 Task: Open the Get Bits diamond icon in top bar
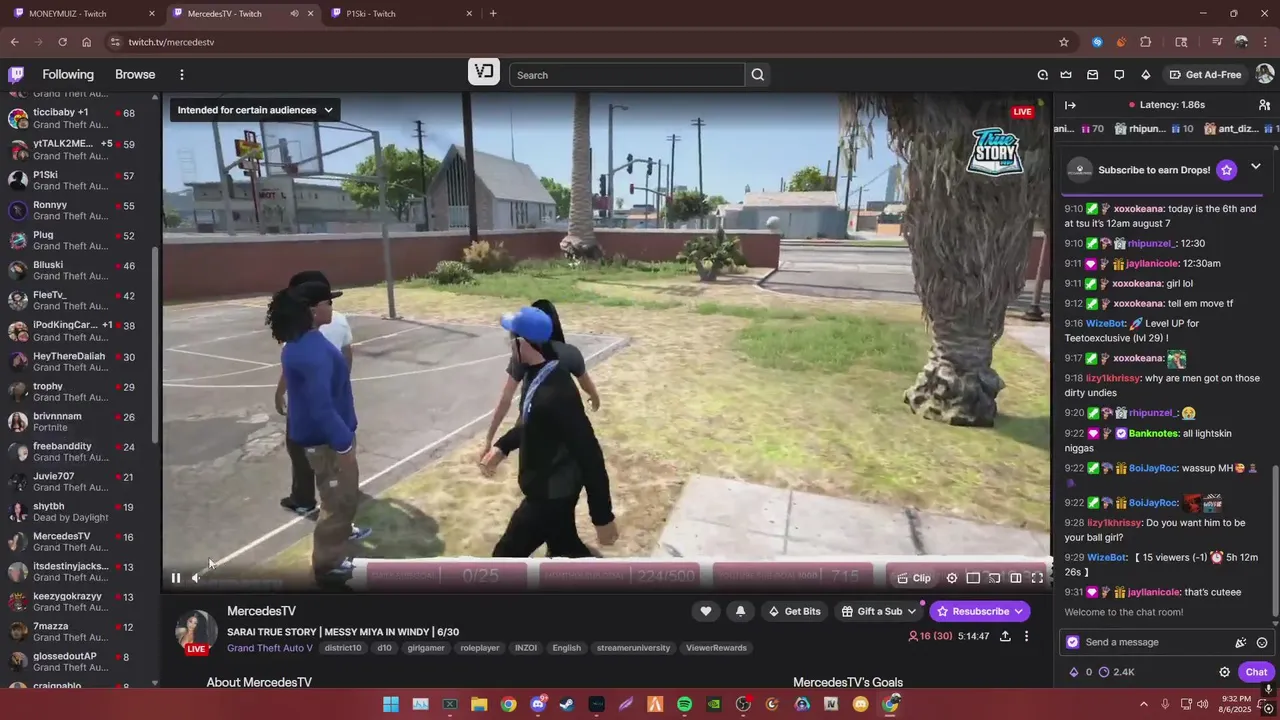pyautogui.click(x=1146, y=75)
